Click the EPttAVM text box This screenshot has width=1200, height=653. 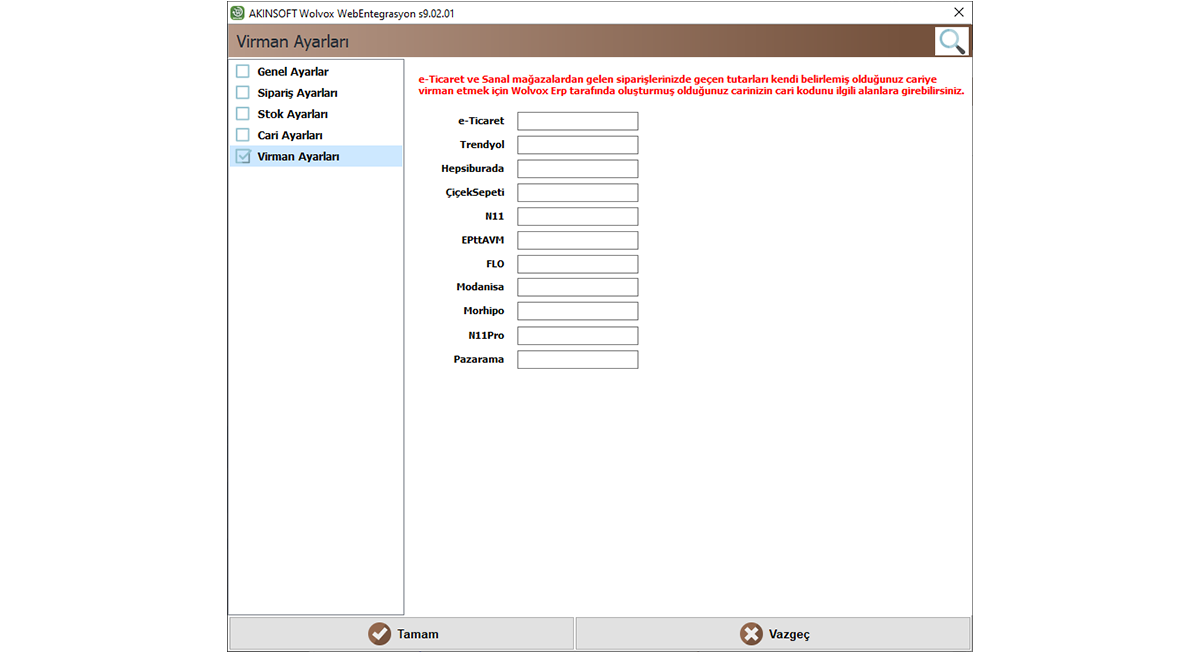pyautogui.click(x=577, y=241)
